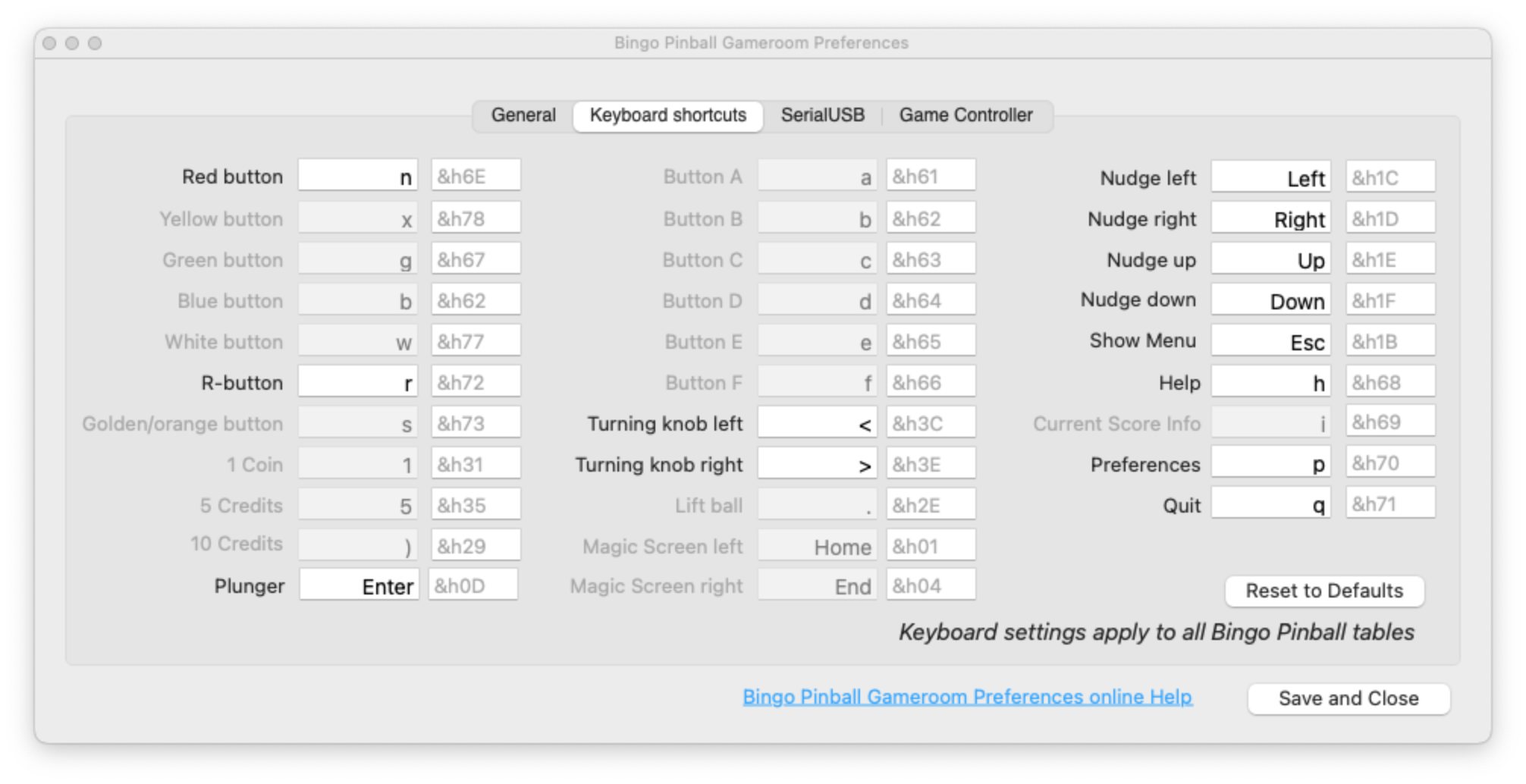Click the Button E key field
The image size is (1526, 784).
(x=817, y=340)
